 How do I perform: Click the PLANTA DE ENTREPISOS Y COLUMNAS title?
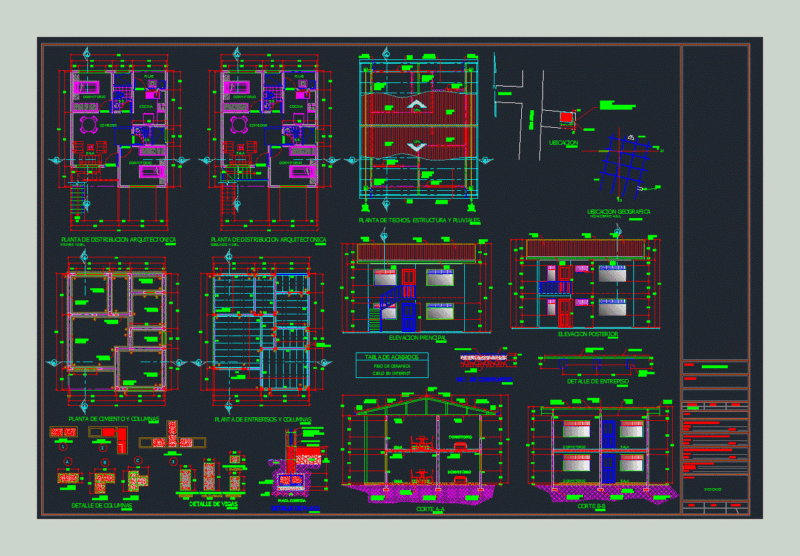pyautogui.click(x=263, y=419)
